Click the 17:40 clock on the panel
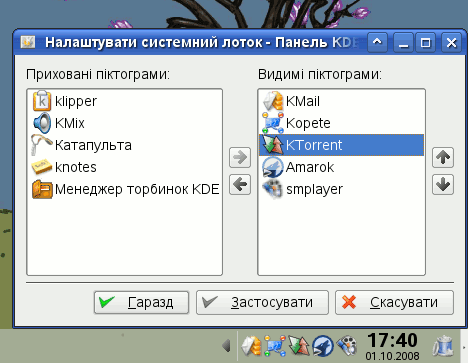The image size is (468, 363). [x=392, y=340]
